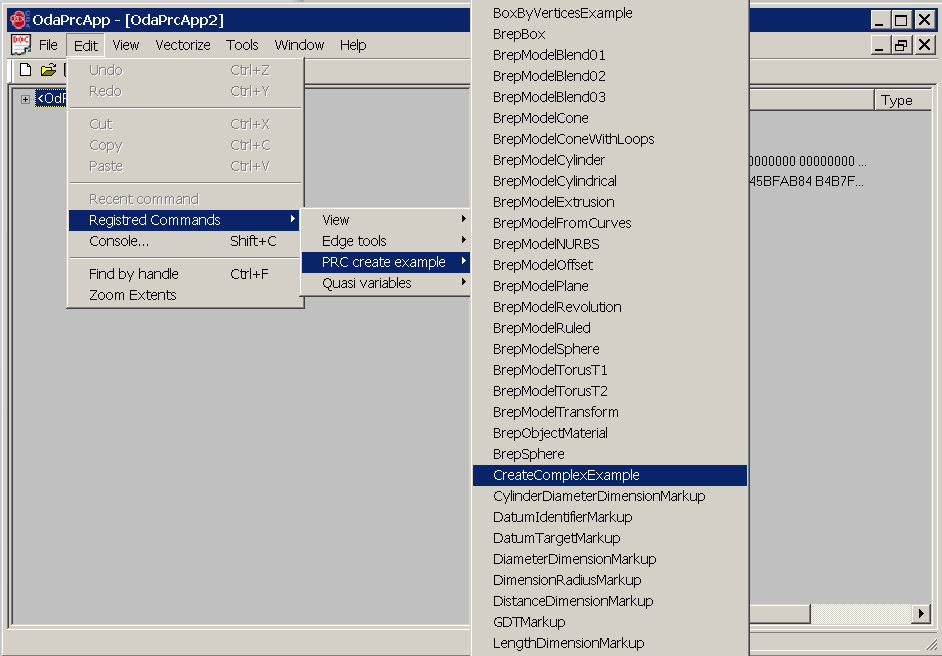Open the Tools menu
Image resolution: width=942 pixels, height=656 pixels.
pos(242,45)
